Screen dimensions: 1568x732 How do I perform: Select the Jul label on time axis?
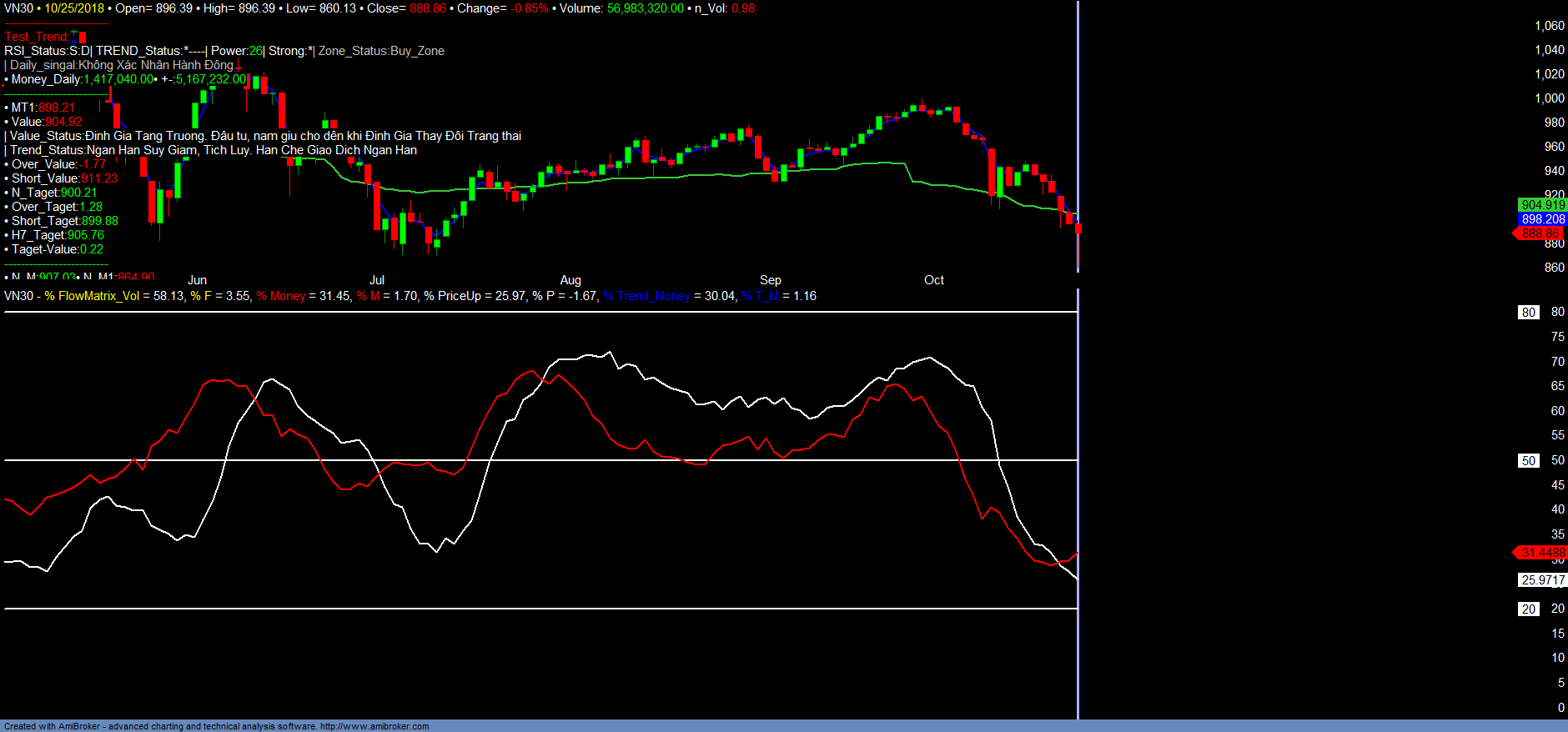pyautogui.click(x=377, y=280)
